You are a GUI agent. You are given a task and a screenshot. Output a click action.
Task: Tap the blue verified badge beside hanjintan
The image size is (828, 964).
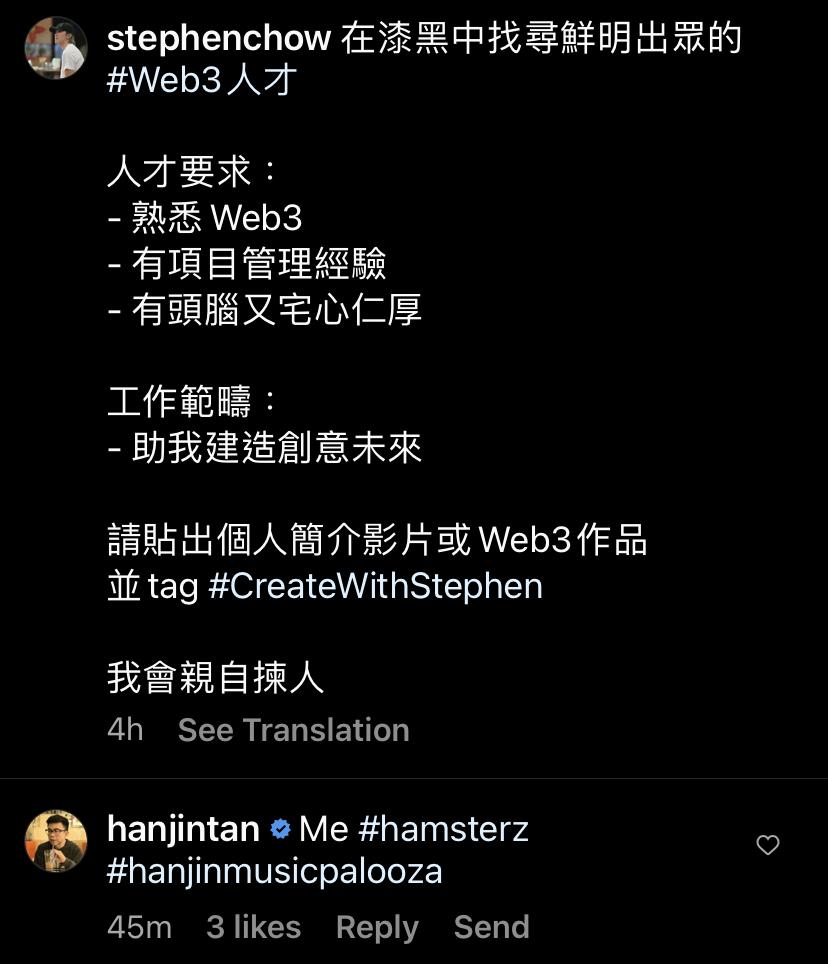[x=280, y=829]
